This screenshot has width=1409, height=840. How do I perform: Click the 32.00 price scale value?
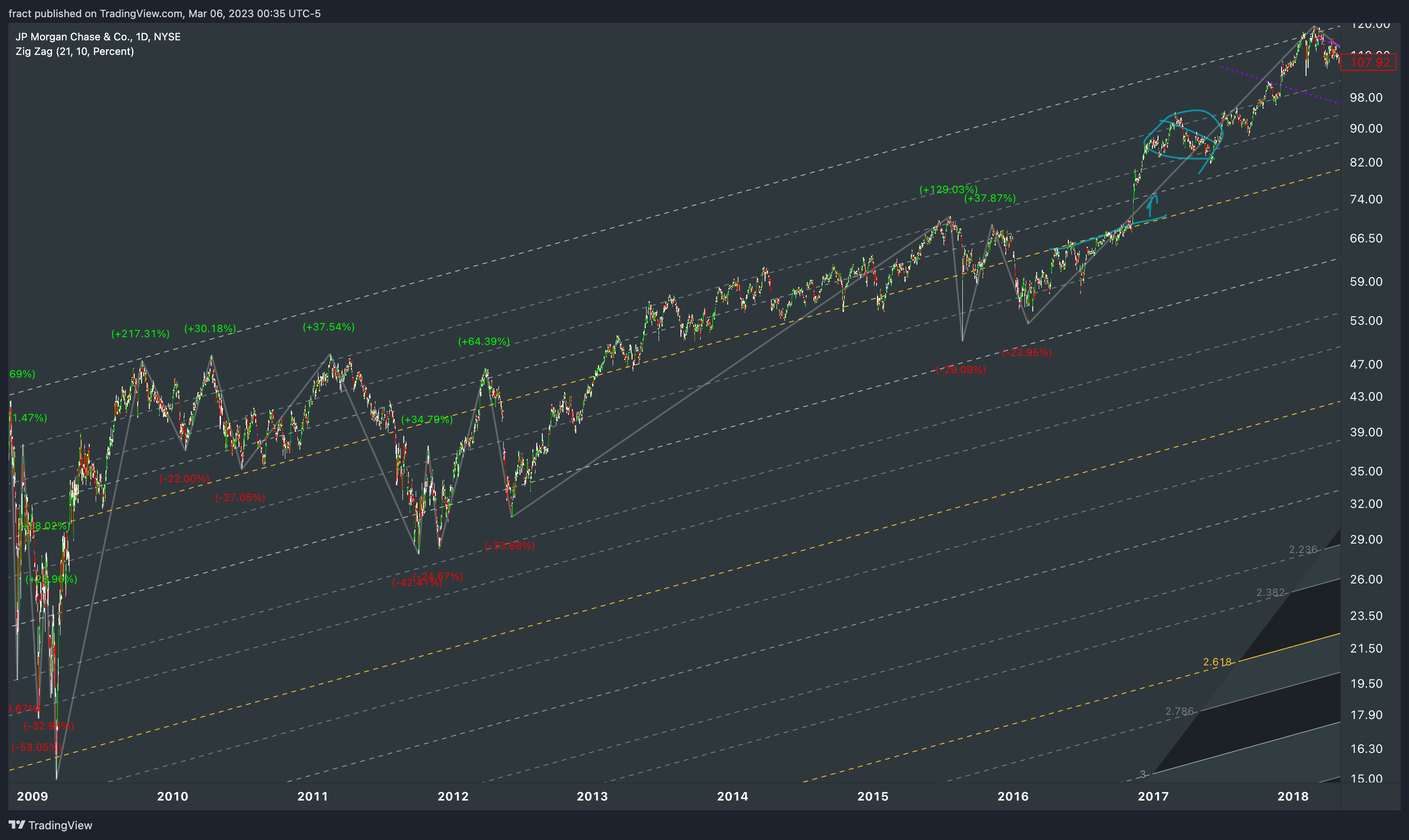pyautogui.click(x=1366, y=505)
